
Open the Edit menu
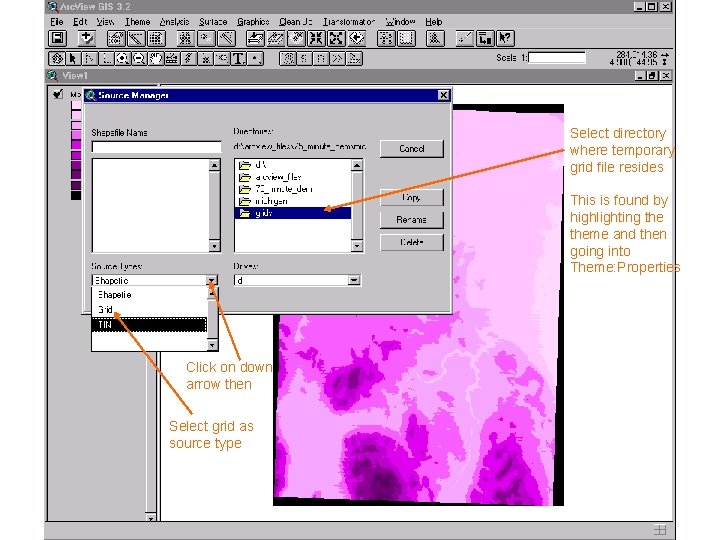pos(80,22)
